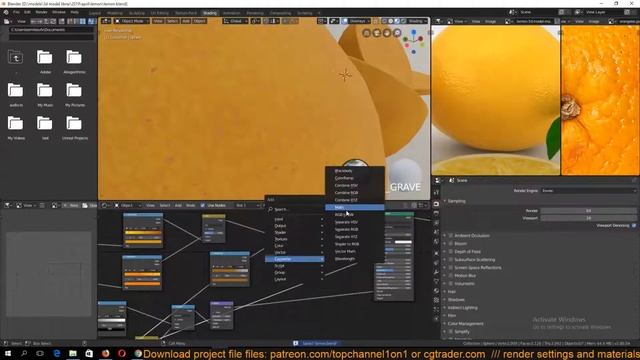The height and width of the screenshot is (360, 640).
Task: Click the file path field in file browser
Action: pyautogui.click(x=51, y=30)
